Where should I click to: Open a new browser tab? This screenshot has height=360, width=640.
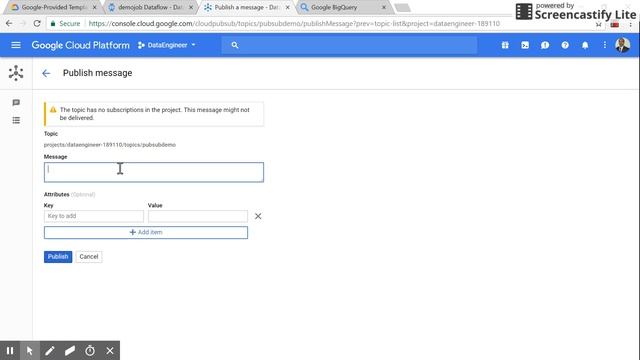(402, 8)
